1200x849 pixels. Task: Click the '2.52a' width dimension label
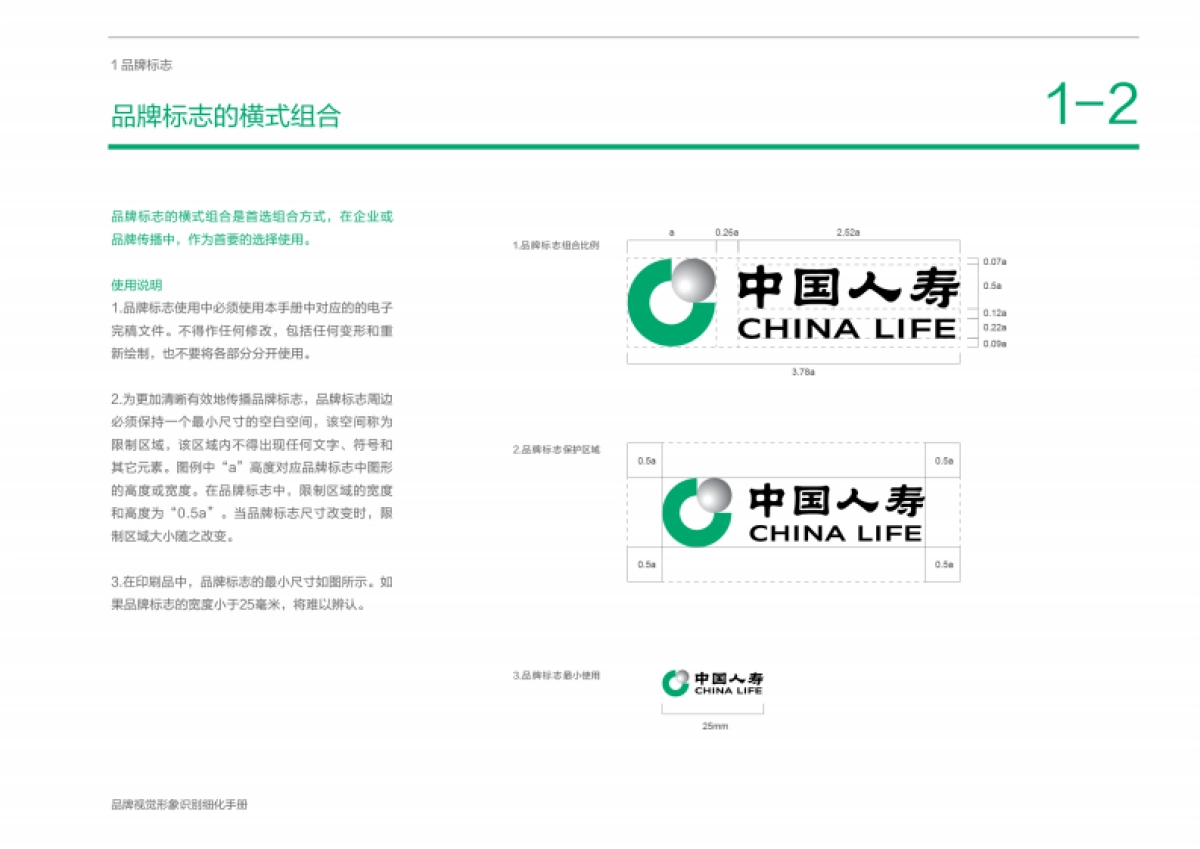point(847,233)
